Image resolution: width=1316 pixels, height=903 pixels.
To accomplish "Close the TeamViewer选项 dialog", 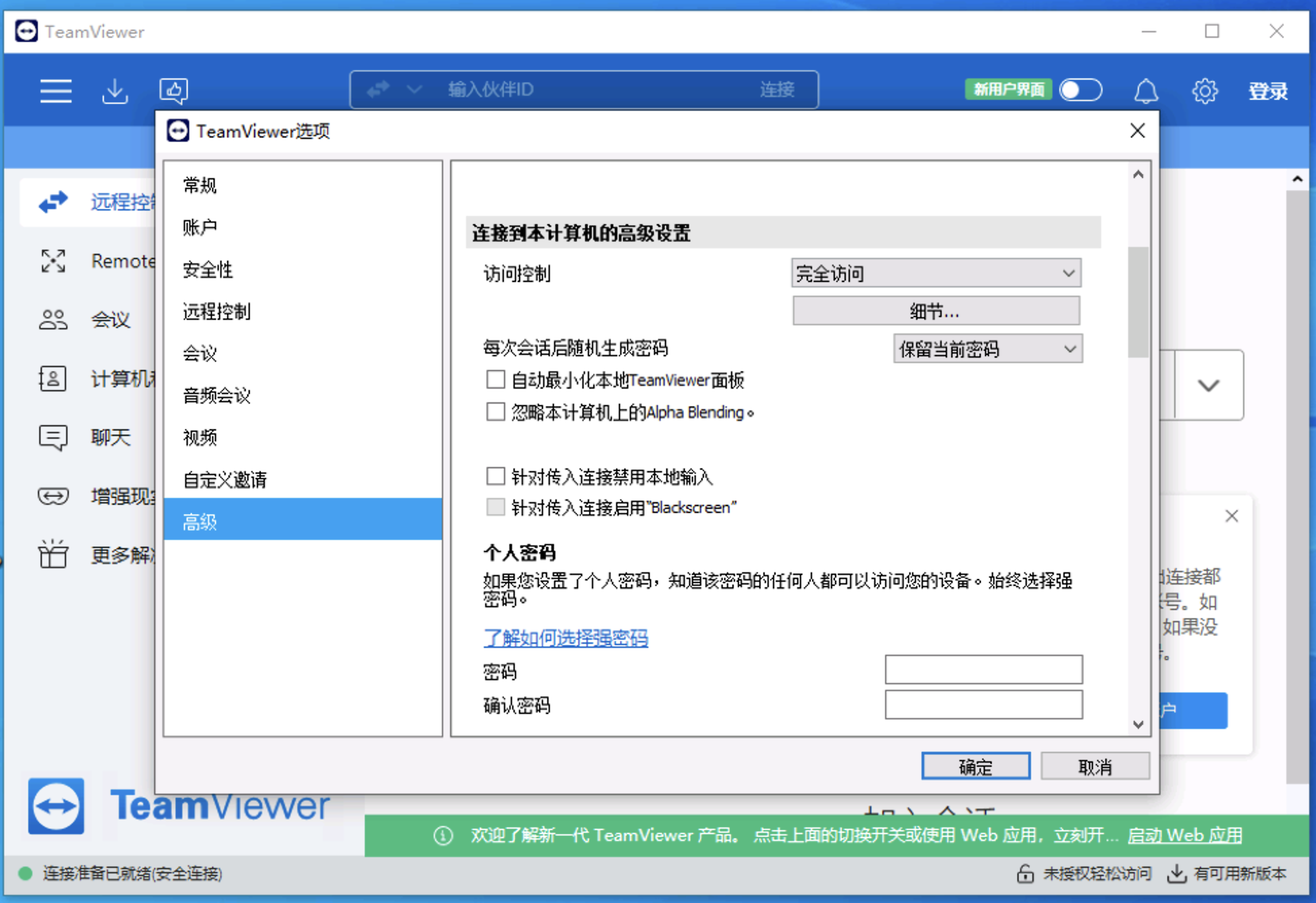I will coord(1138,131).
